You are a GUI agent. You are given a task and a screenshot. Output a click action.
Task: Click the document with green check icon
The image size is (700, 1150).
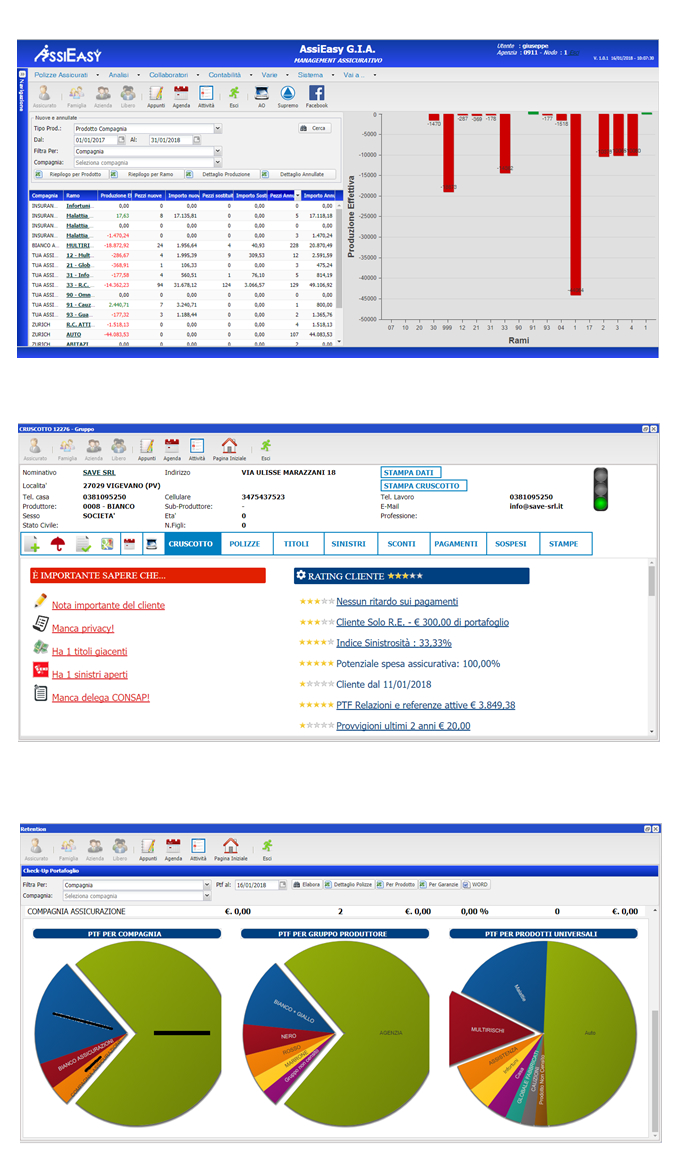pos(83,543)
